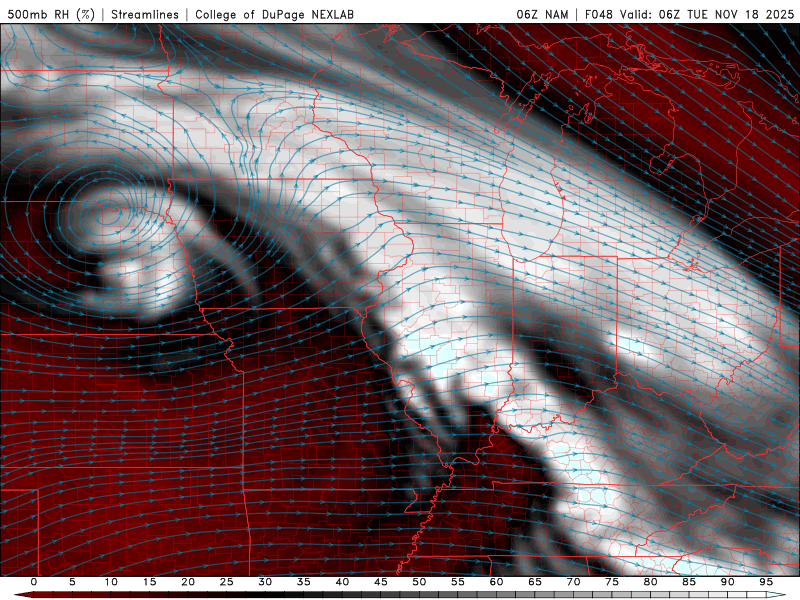Click the "Valid: 06Z TUE NOV 18 2025" timestamp
Viewport: 800px width, 600px height.
[707, 14]
